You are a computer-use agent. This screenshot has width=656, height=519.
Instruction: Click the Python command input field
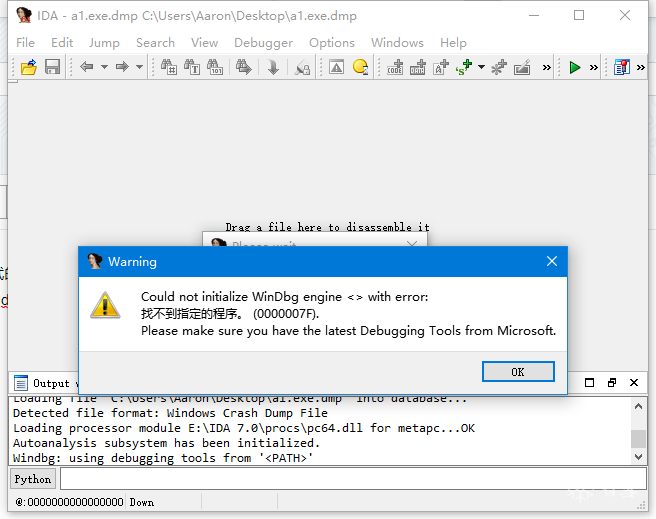coord(354,479)
